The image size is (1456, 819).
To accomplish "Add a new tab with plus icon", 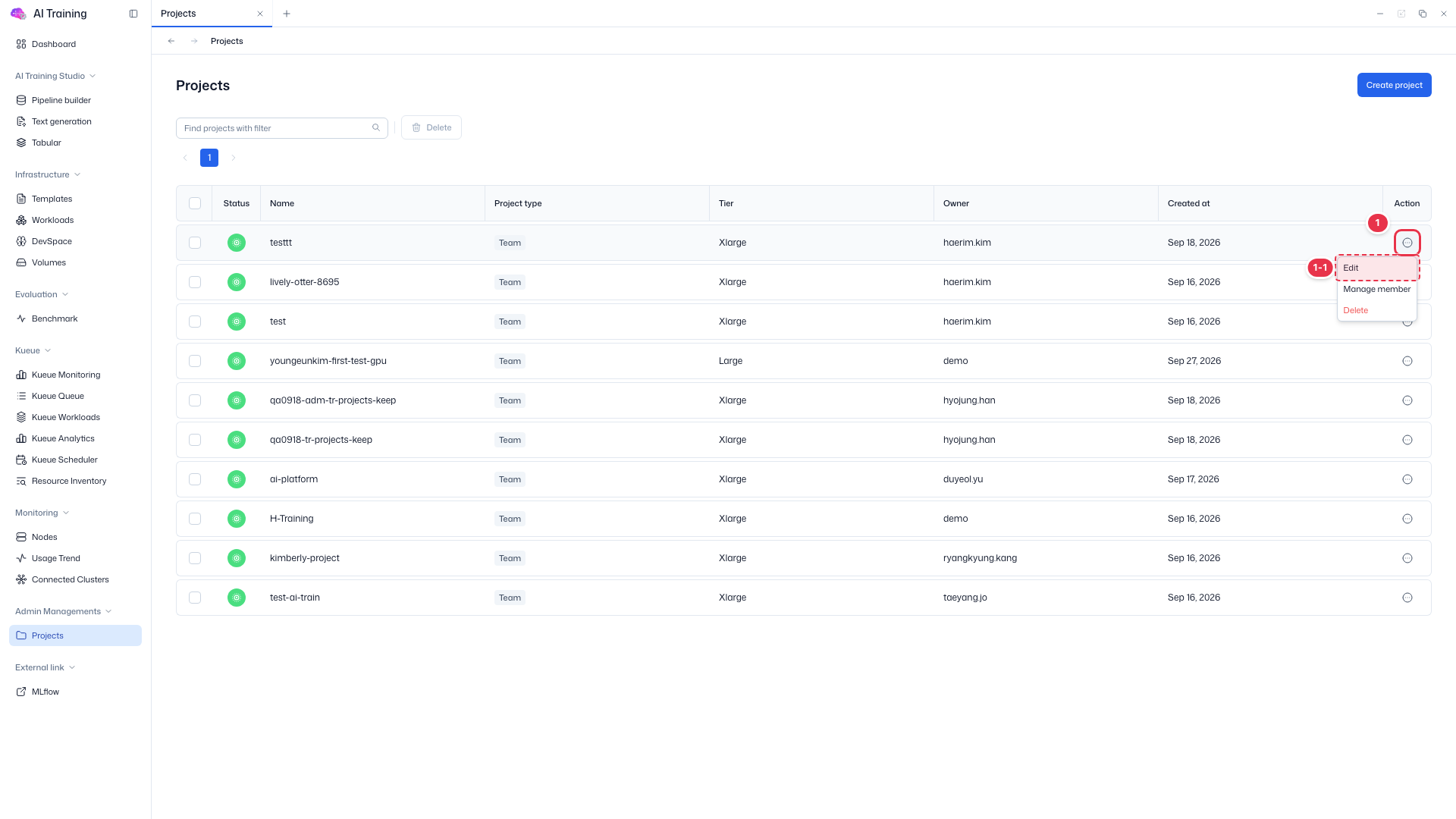I will pyautogui.click(x=287, y=14).
